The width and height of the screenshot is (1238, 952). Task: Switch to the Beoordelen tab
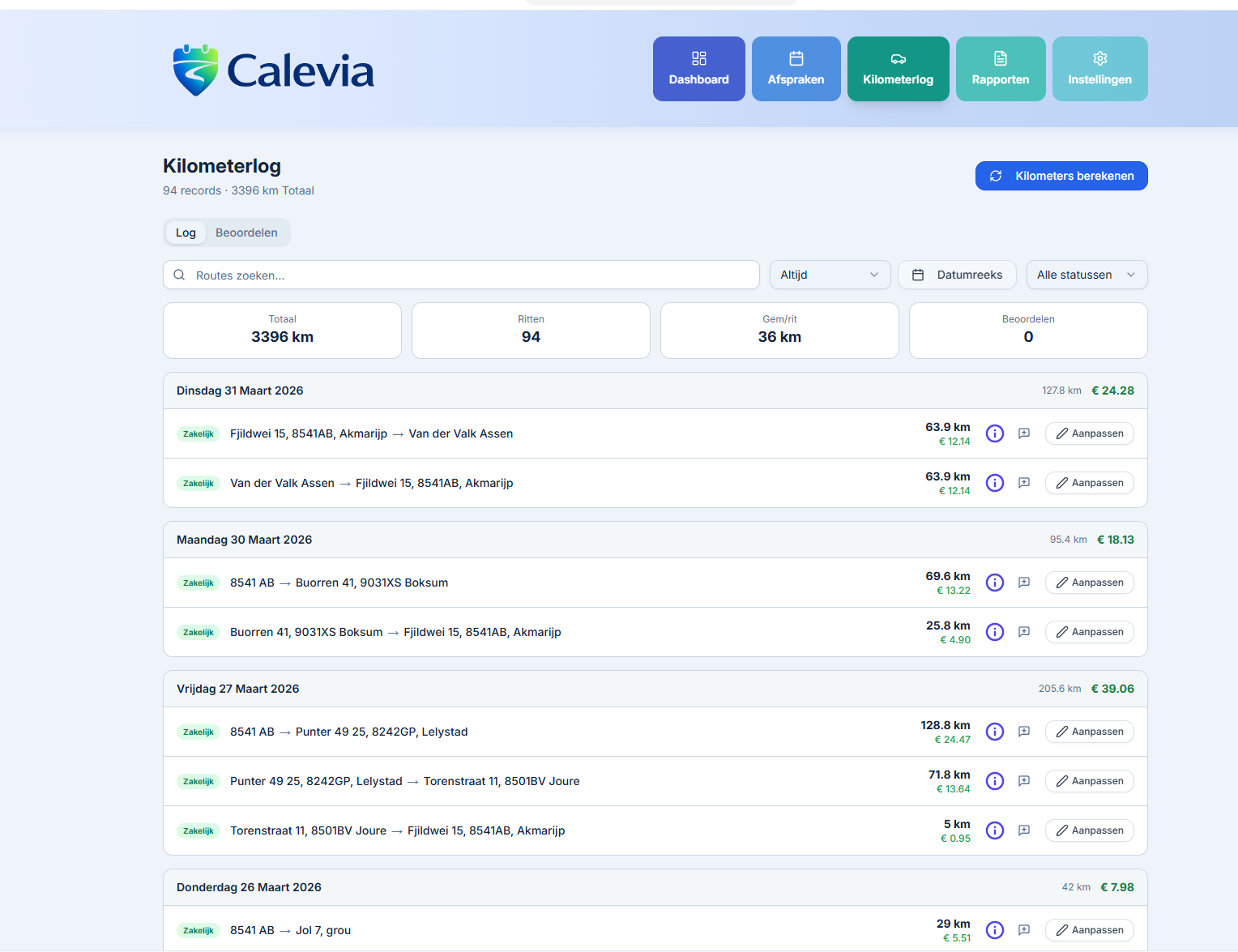point(246,233)
